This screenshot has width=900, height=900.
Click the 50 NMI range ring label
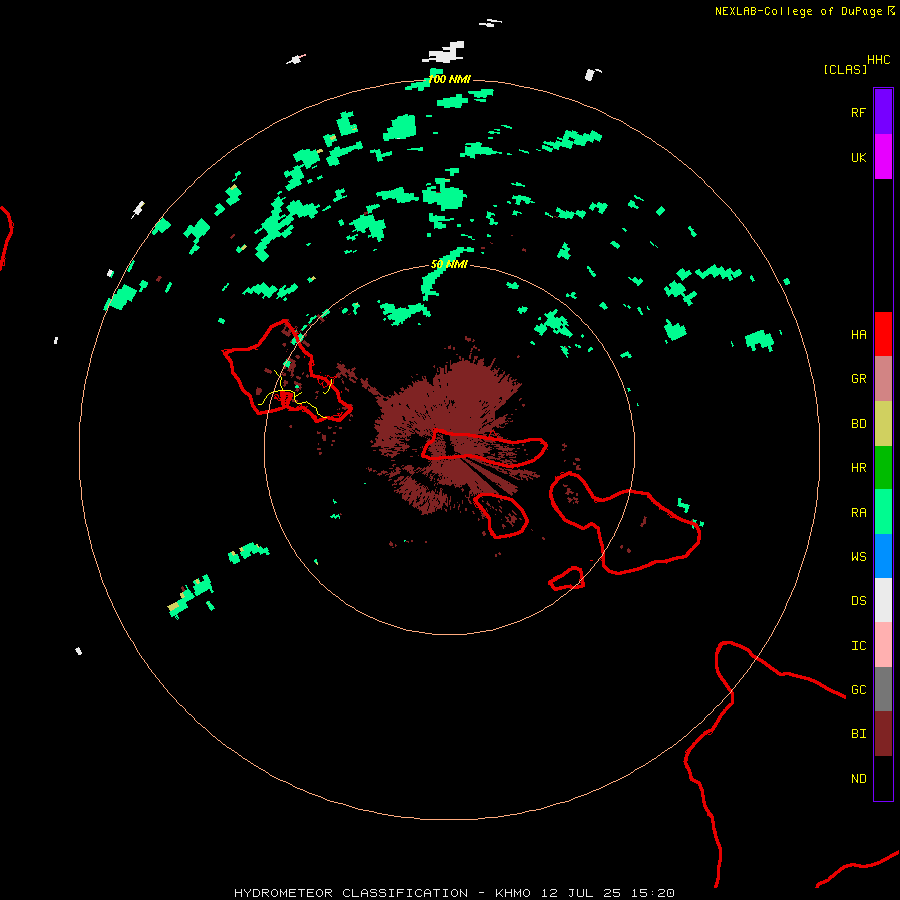tap(449, 264)
